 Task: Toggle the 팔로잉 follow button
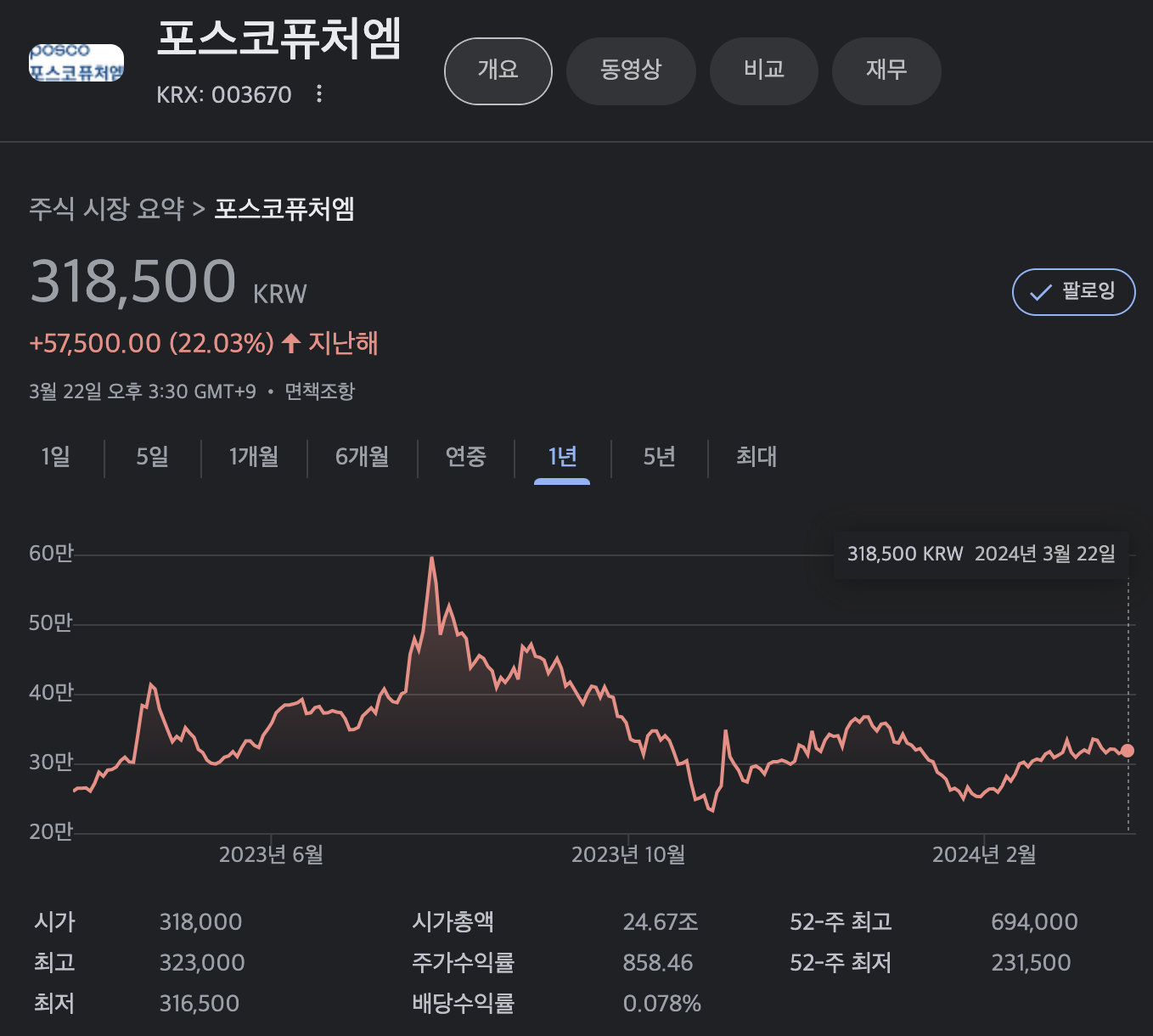1073,292
